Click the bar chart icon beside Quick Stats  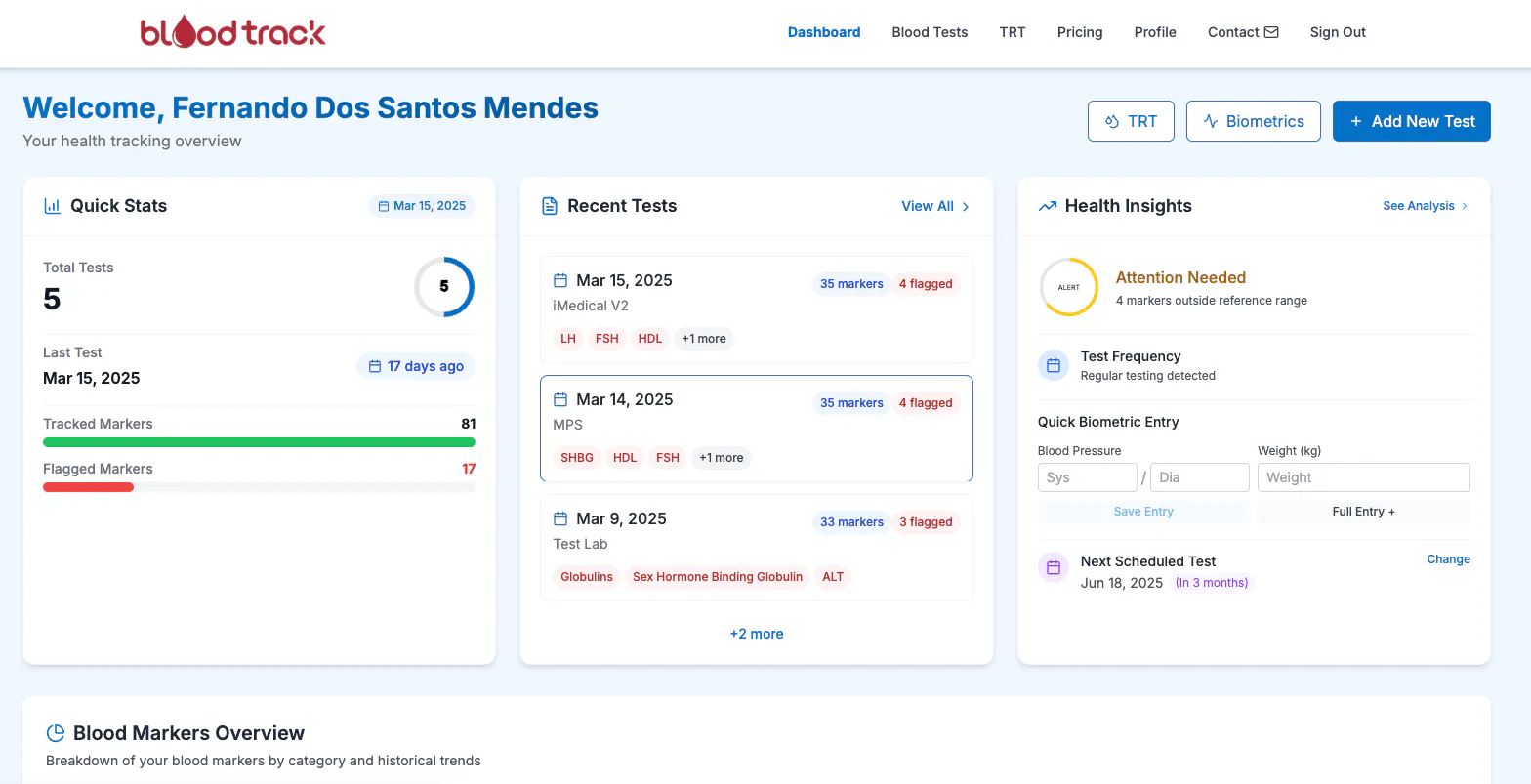tap(53, 206)
